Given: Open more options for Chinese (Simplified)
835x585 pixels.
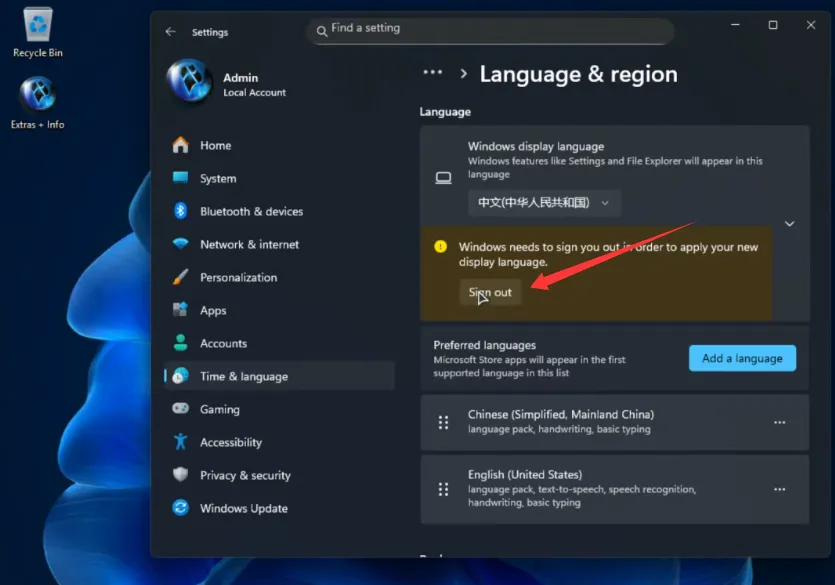Looking at the screenshot, I should coord(780,422).
